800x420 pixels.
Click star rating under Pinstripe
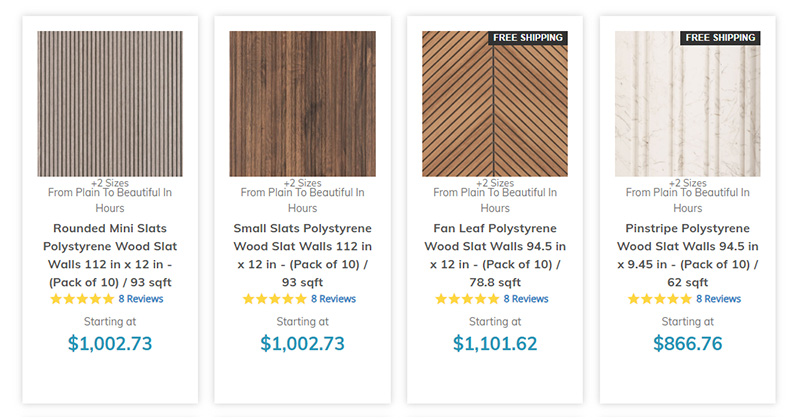pos(659,299)
